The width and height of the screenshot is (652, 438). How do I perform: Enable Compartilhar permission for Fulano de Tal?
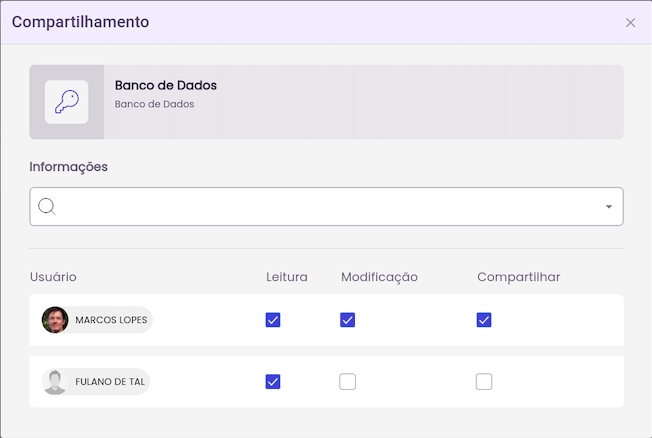click(484, 381)
